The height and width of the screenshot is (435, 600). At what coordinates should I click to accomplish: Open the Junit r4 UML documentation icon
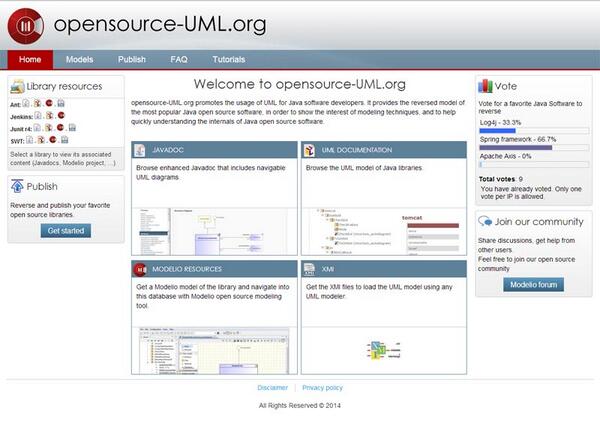coord(49,127)
